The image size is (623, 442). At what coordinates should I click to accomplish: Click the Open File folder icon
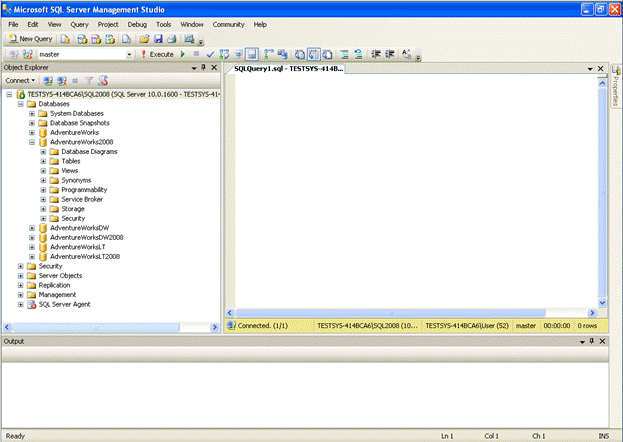pyautogui.click(x=144, y=39)
